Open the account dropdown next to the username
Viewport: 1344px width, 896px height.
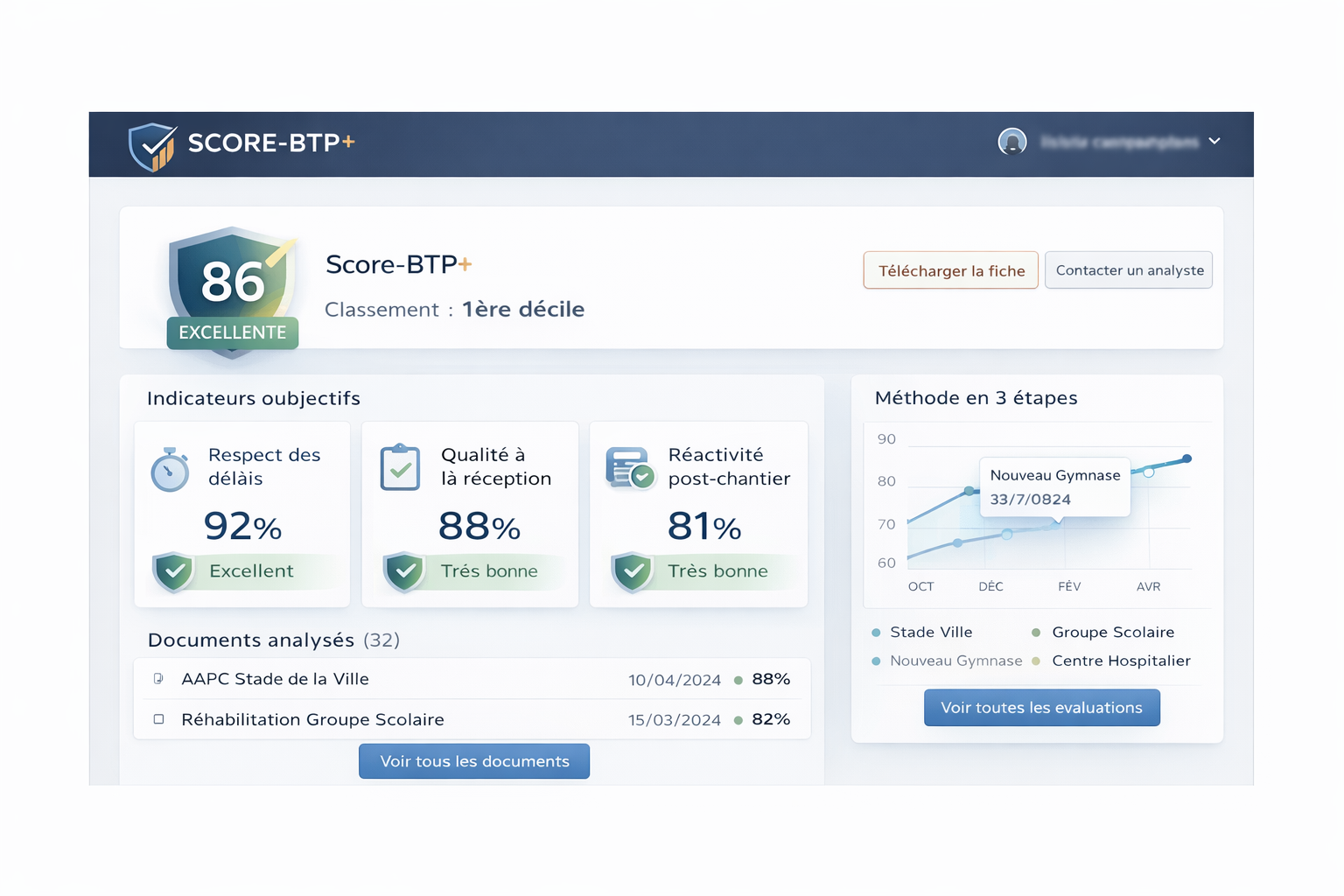pyautogui.click(x=1214, y=141)
